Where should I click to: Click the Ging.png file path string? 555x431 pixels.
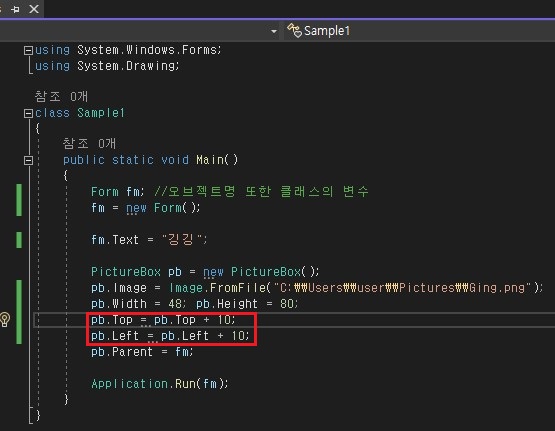(402, 288)
